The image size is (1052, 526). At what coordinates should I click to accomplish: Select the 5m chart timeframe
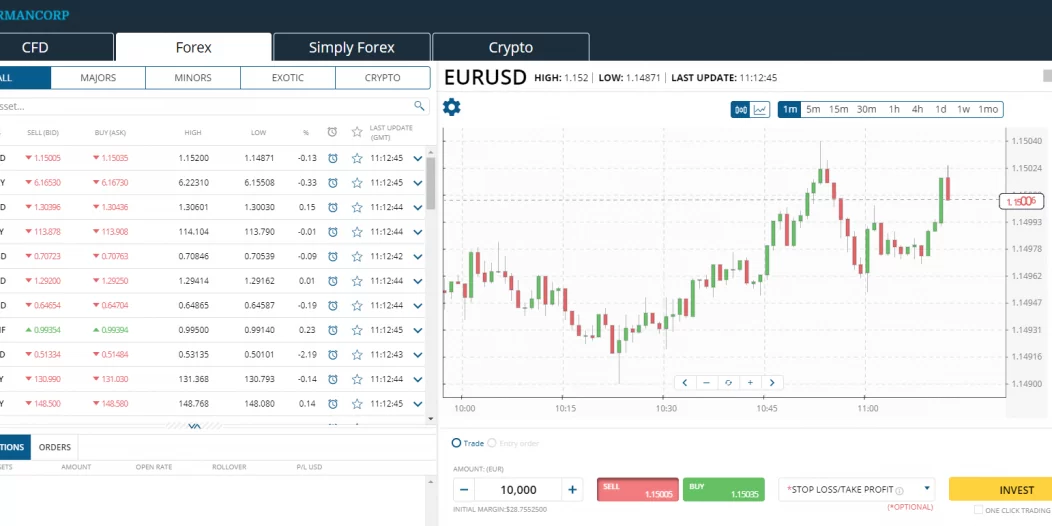click(x=813, y=109)
